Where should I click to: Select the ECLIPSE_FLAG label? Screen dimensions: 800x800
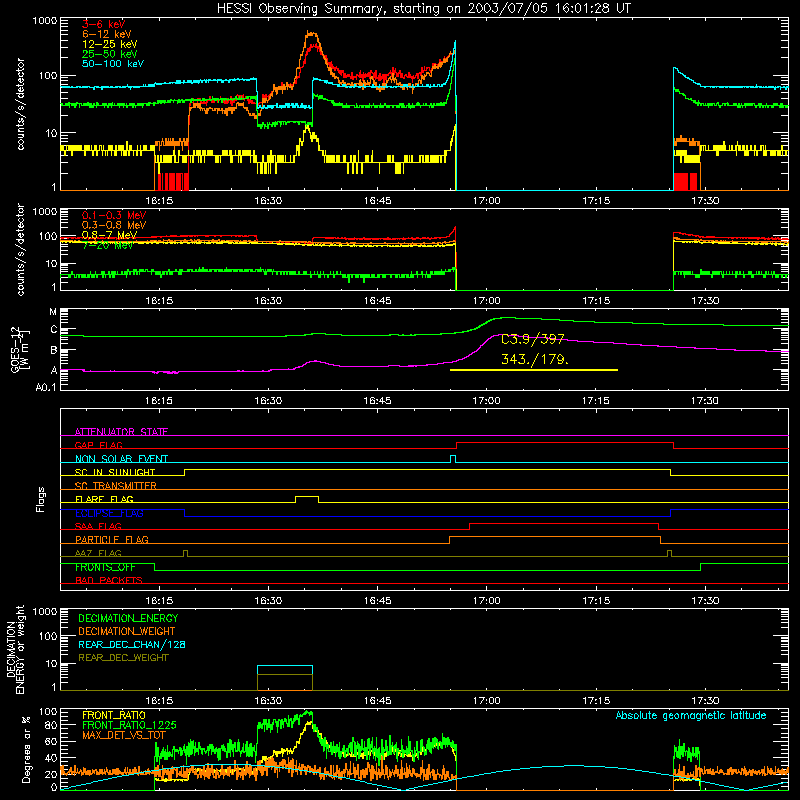pyautogui.click(x=110, y=513)
